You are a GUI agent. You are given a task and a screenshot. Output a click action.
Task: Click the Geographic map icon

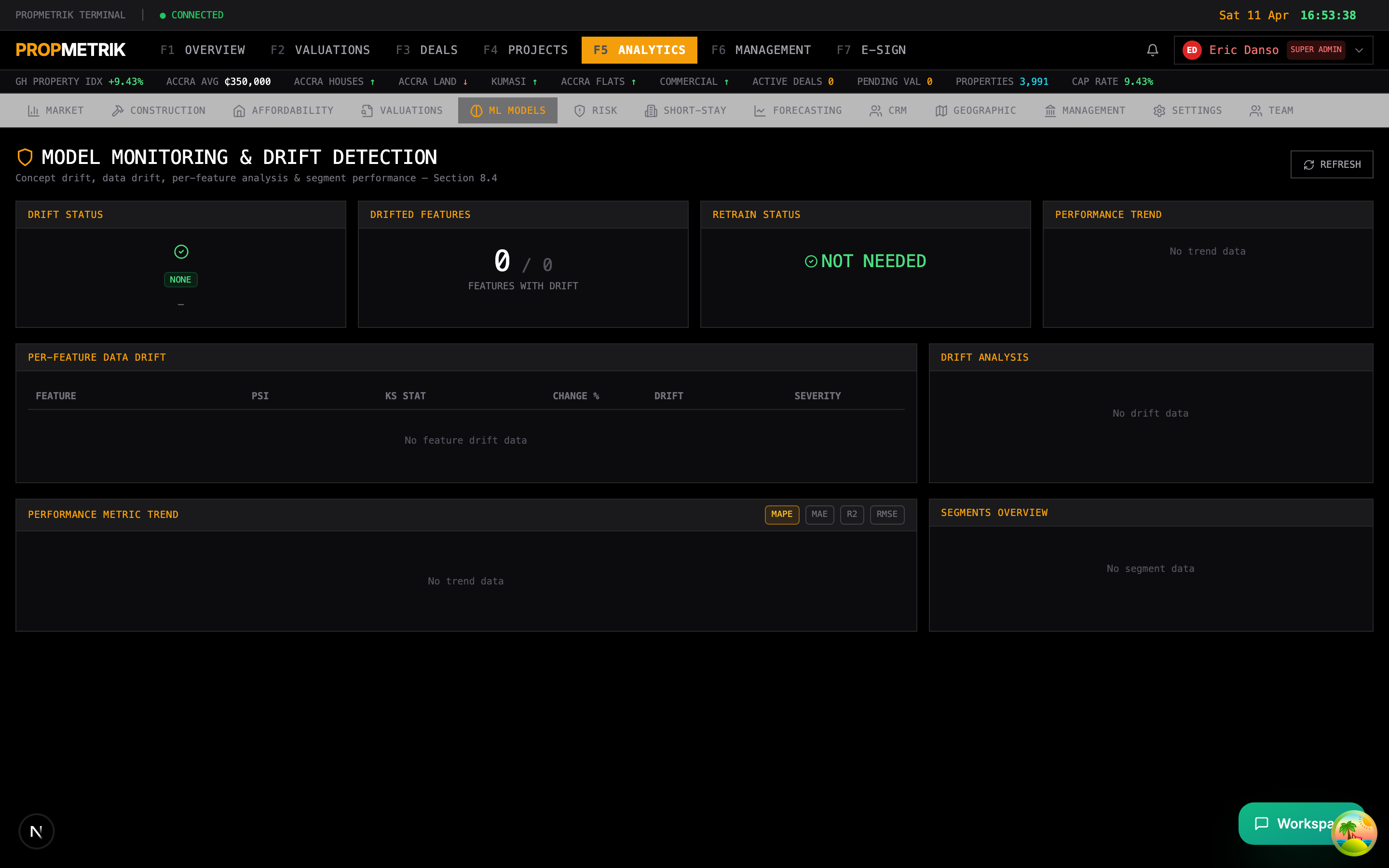point(941,111)
